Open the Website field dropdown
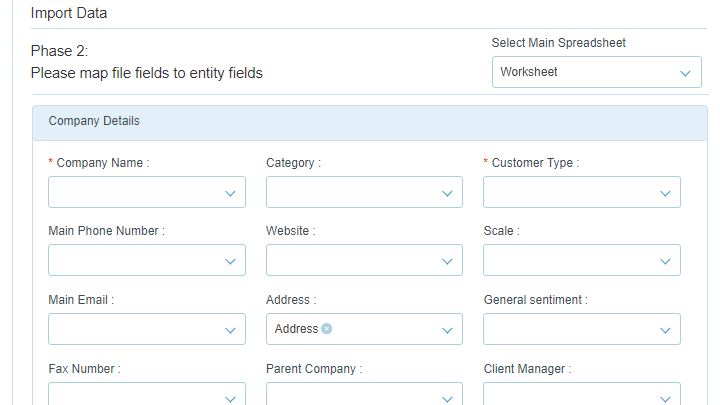The image size is (720, 405). [364, 260]
